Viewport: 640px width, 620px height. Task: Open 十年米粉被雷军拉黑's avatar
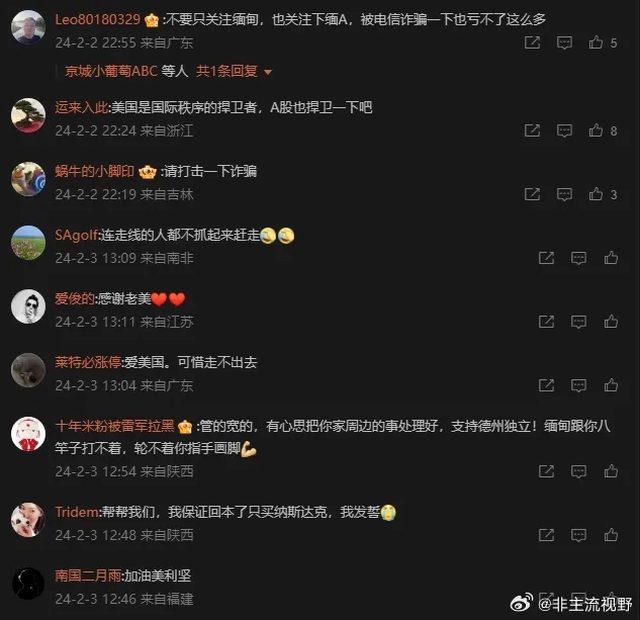(x=28, y=434)
